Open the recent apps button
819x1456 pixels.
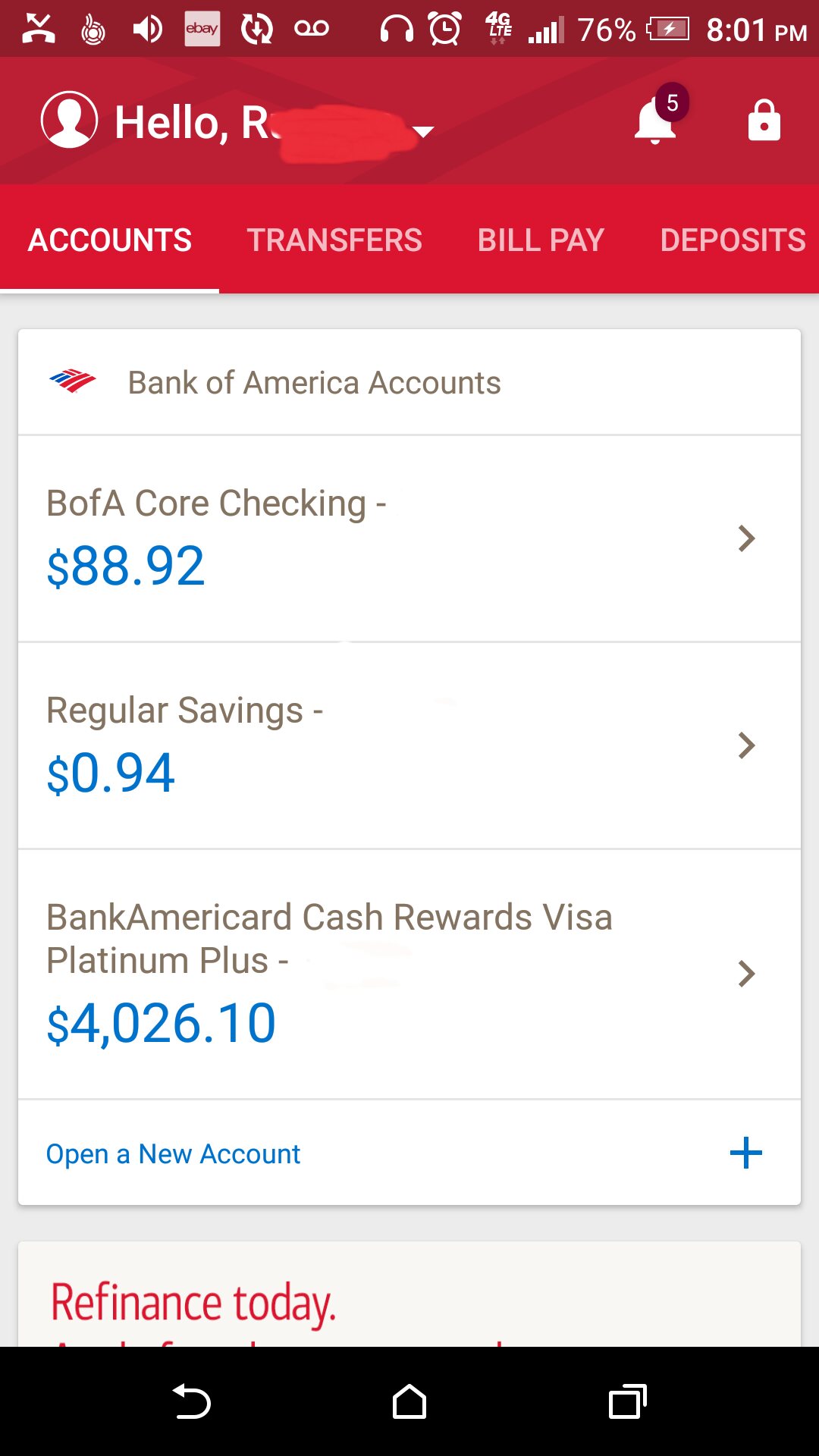click(x=627, y=1401)
